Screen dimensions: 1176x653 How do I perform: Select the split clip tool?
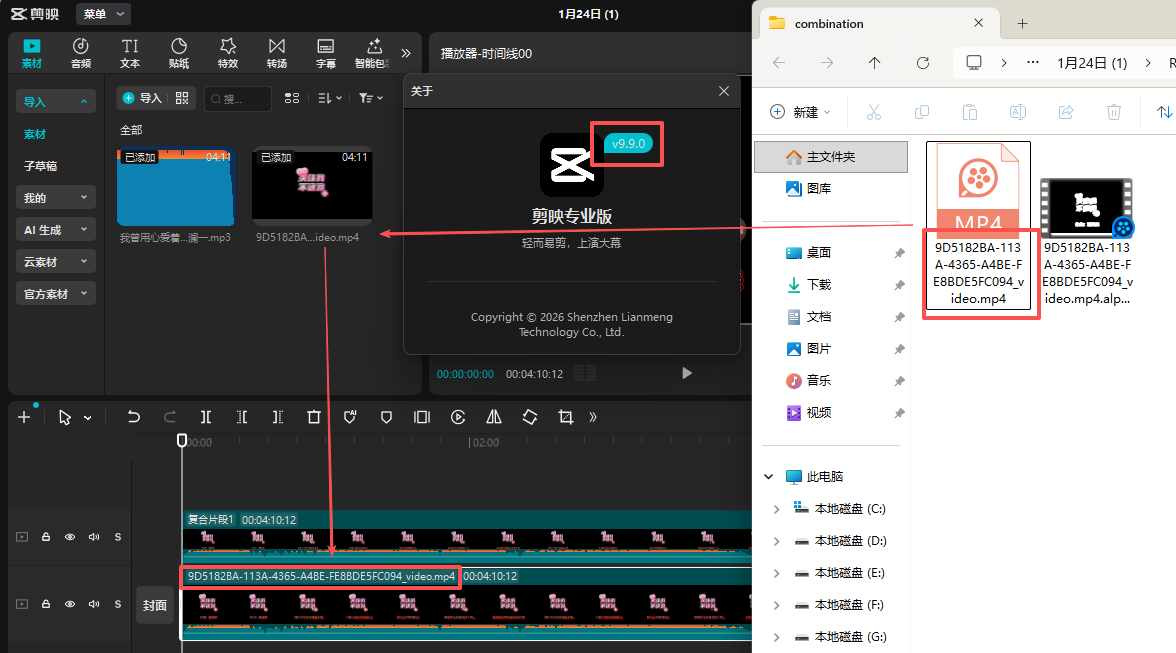(205, 417)
